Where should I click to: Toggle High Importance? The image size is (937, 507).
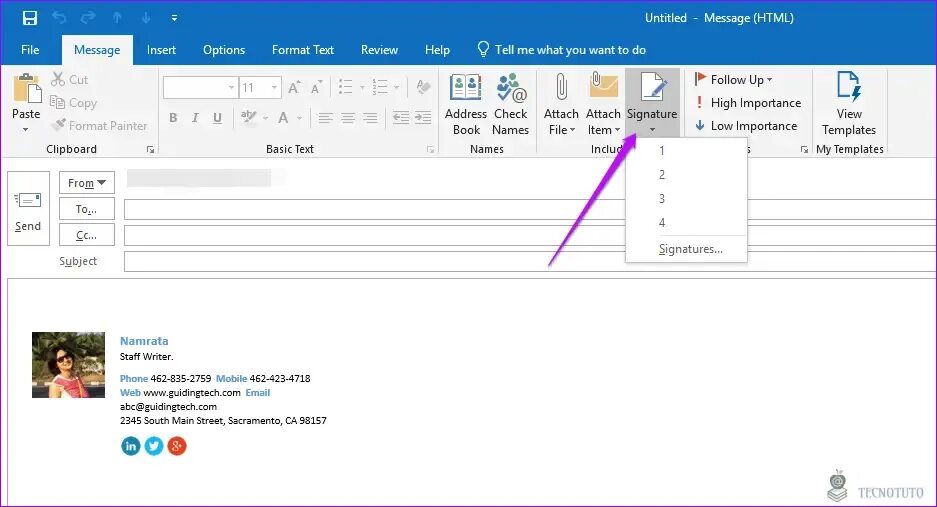click(748, 103)
